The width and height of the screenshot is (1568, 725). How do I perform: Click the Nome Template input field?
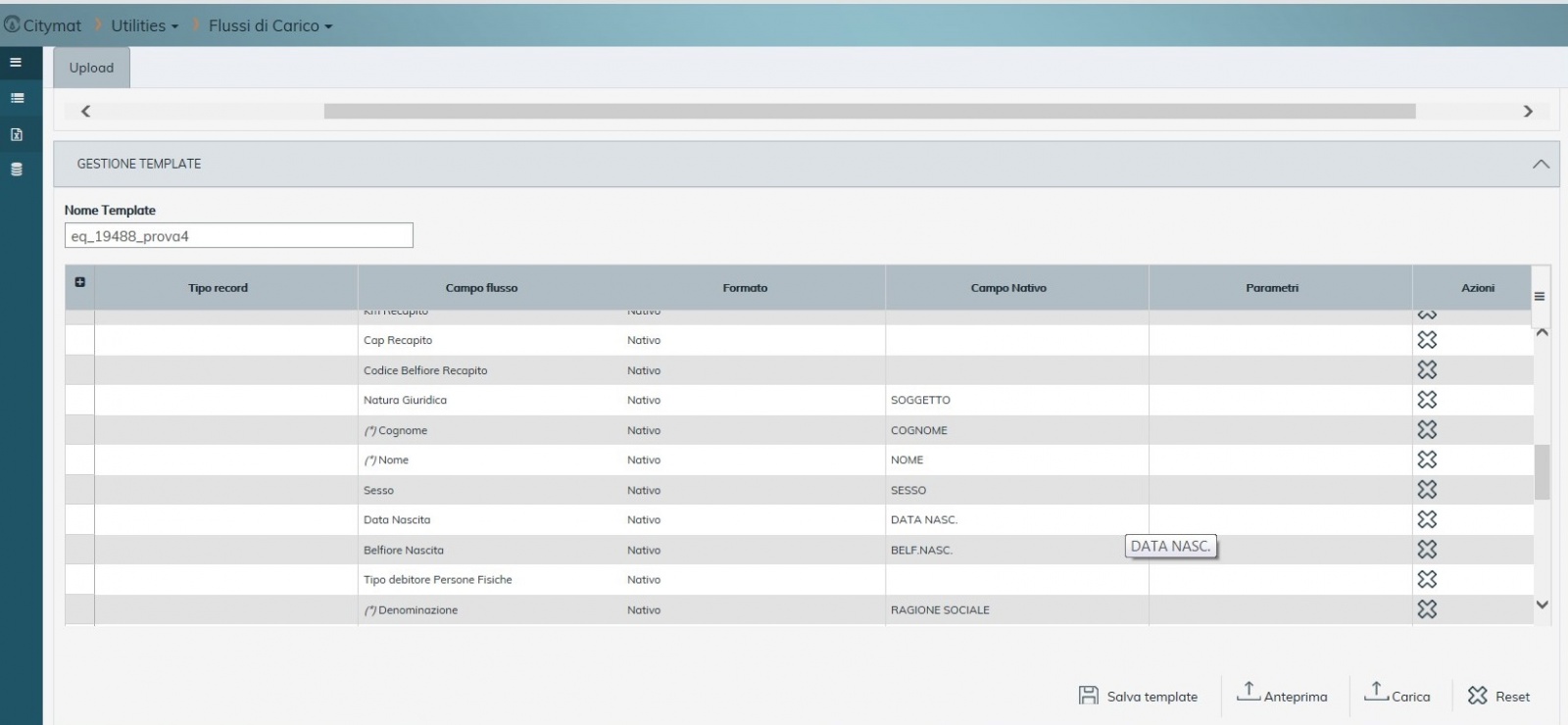238,236
